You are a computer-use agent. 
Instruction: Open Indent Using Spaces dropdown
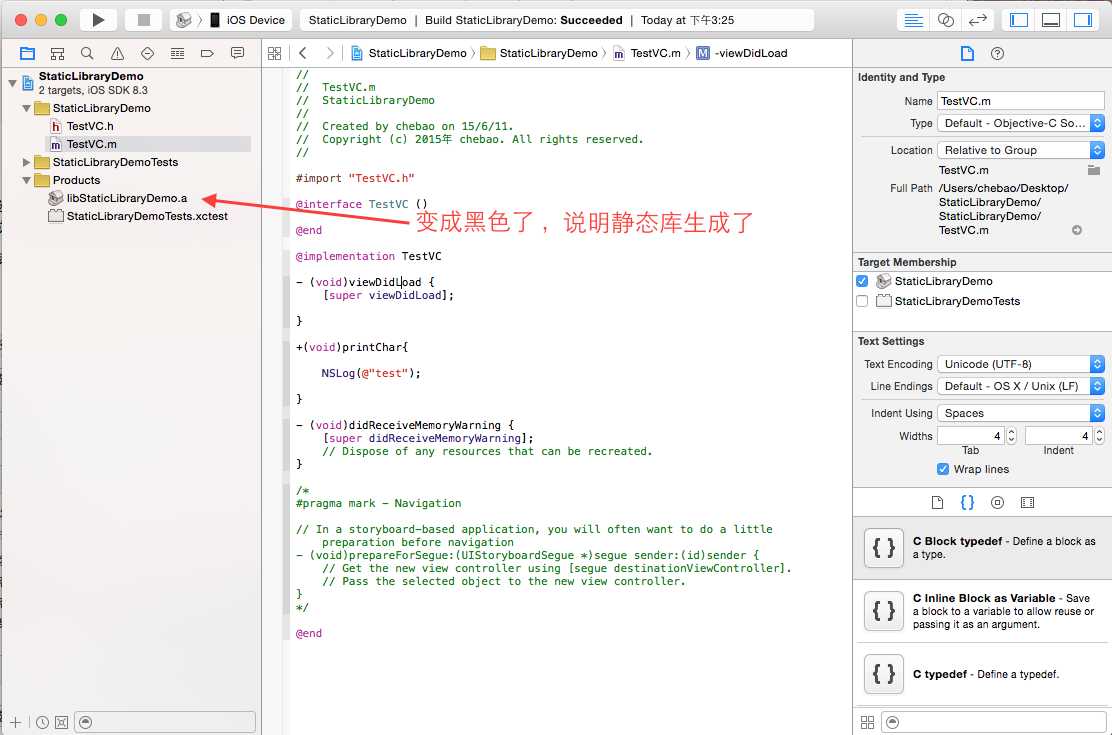click(x=1021, y=414)
